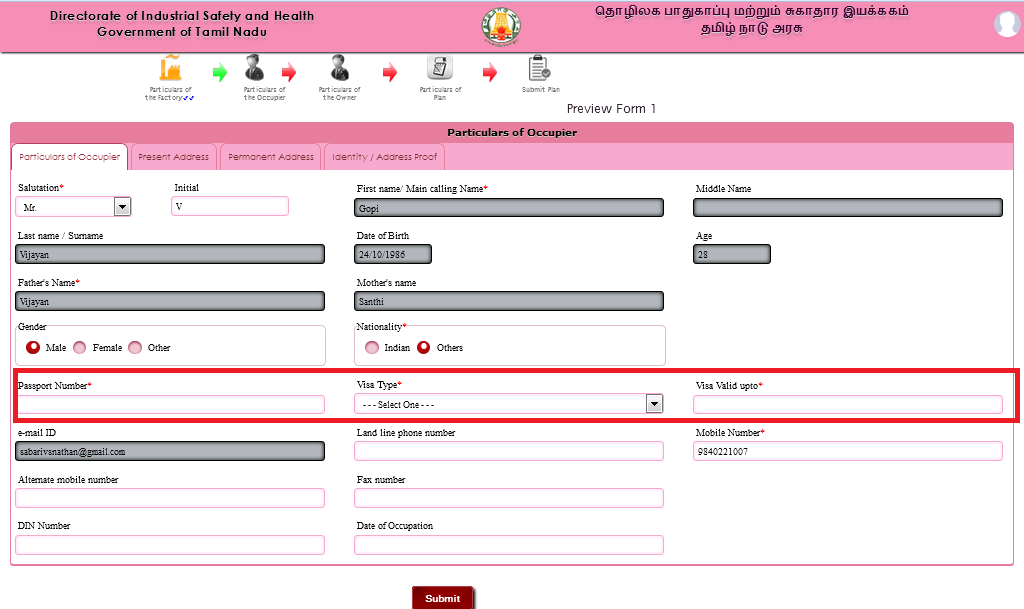Focus the Date of Occupation field
Screen dimensions: 1024x609
509,545
